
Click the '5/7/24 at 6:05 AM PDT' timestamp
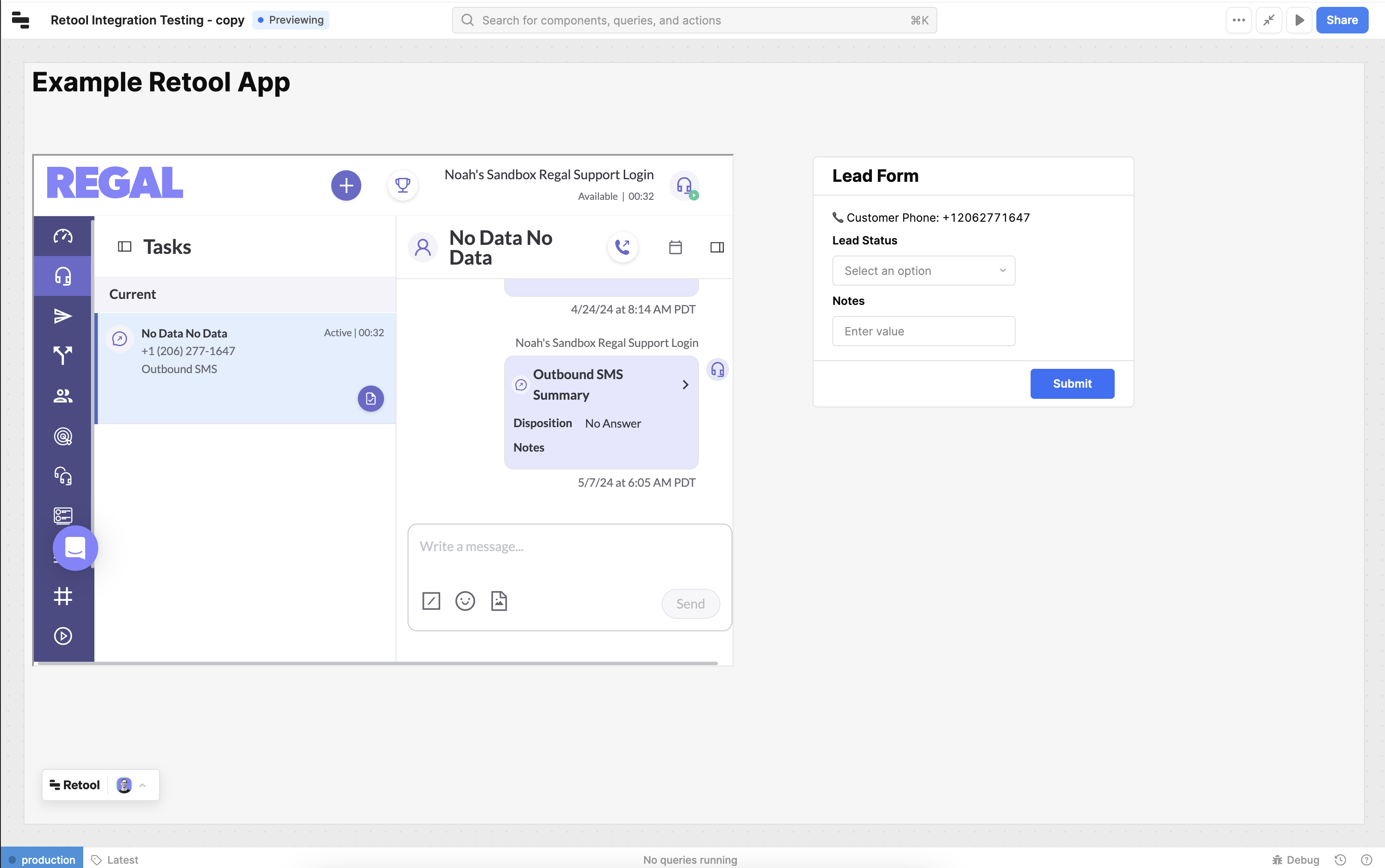tap(636, 482)
